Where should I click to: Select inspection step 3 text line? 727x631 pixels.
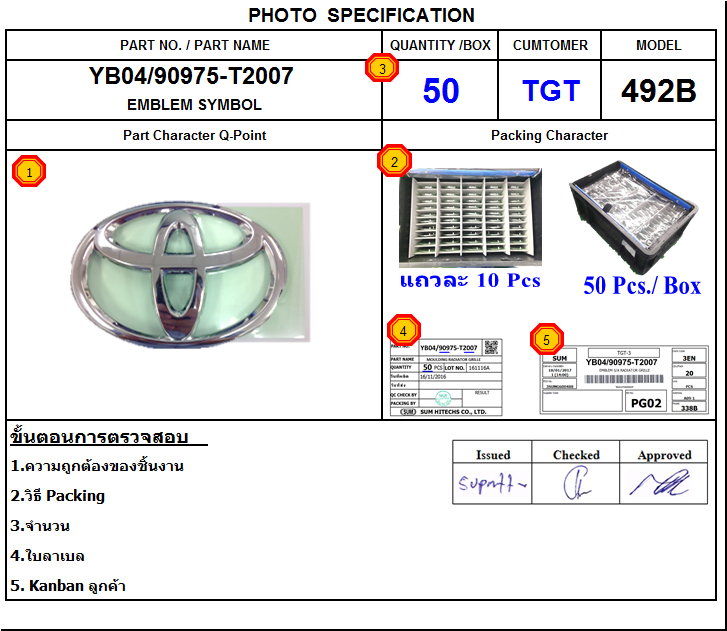click(40, 526)
